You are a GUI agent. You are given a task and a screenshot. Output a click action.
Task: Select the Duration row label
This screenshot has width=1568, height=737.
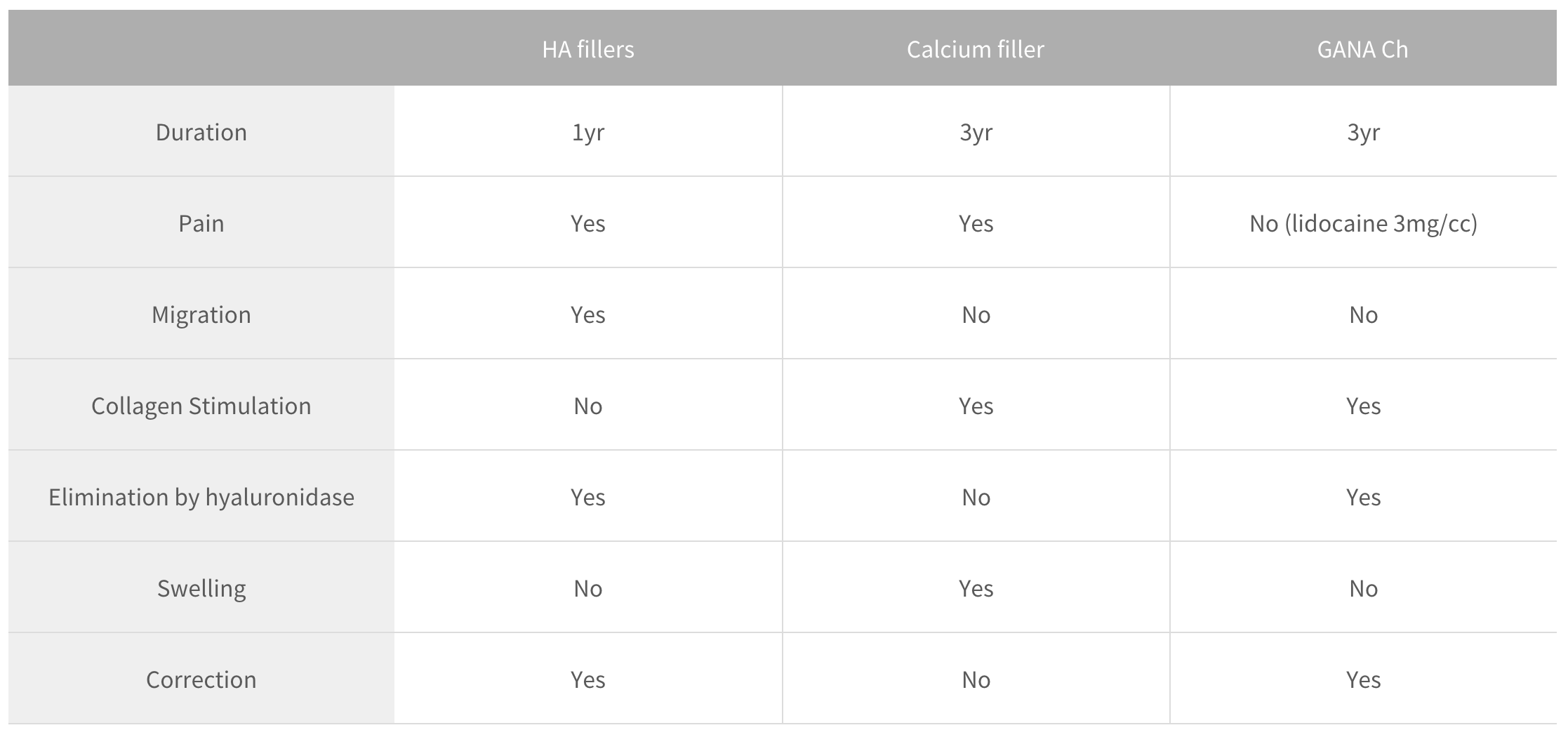click(201, 132)
